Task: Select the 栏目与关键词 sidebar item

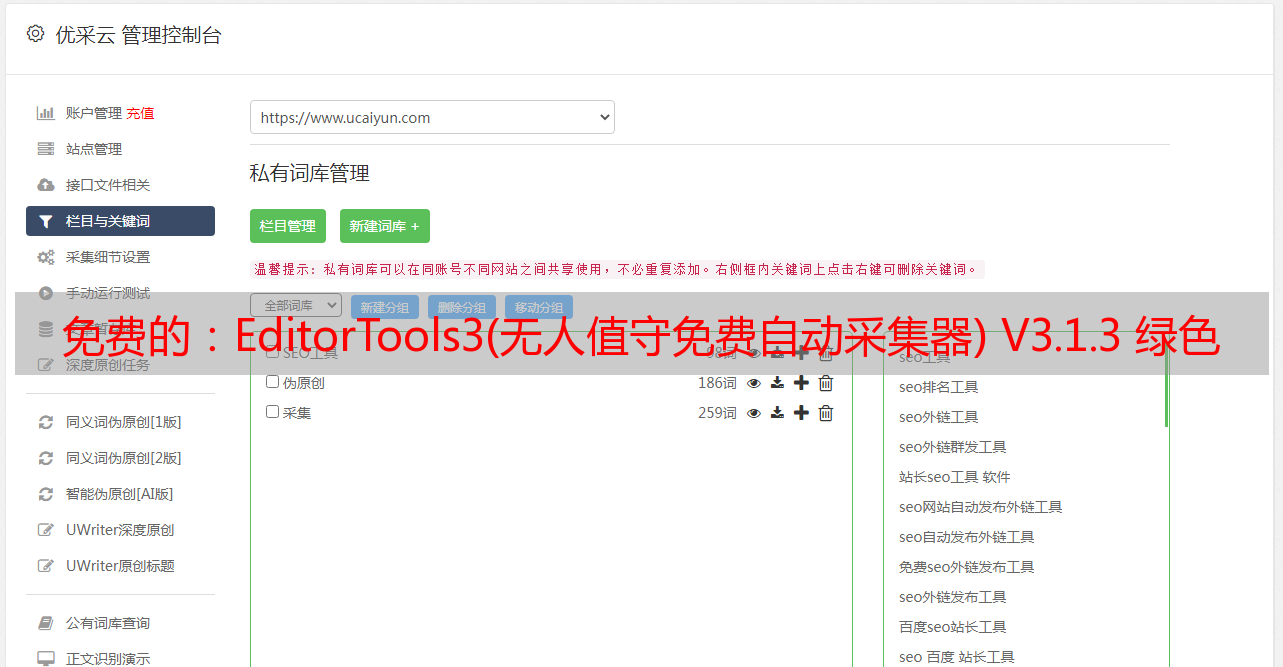Action: 120,221
